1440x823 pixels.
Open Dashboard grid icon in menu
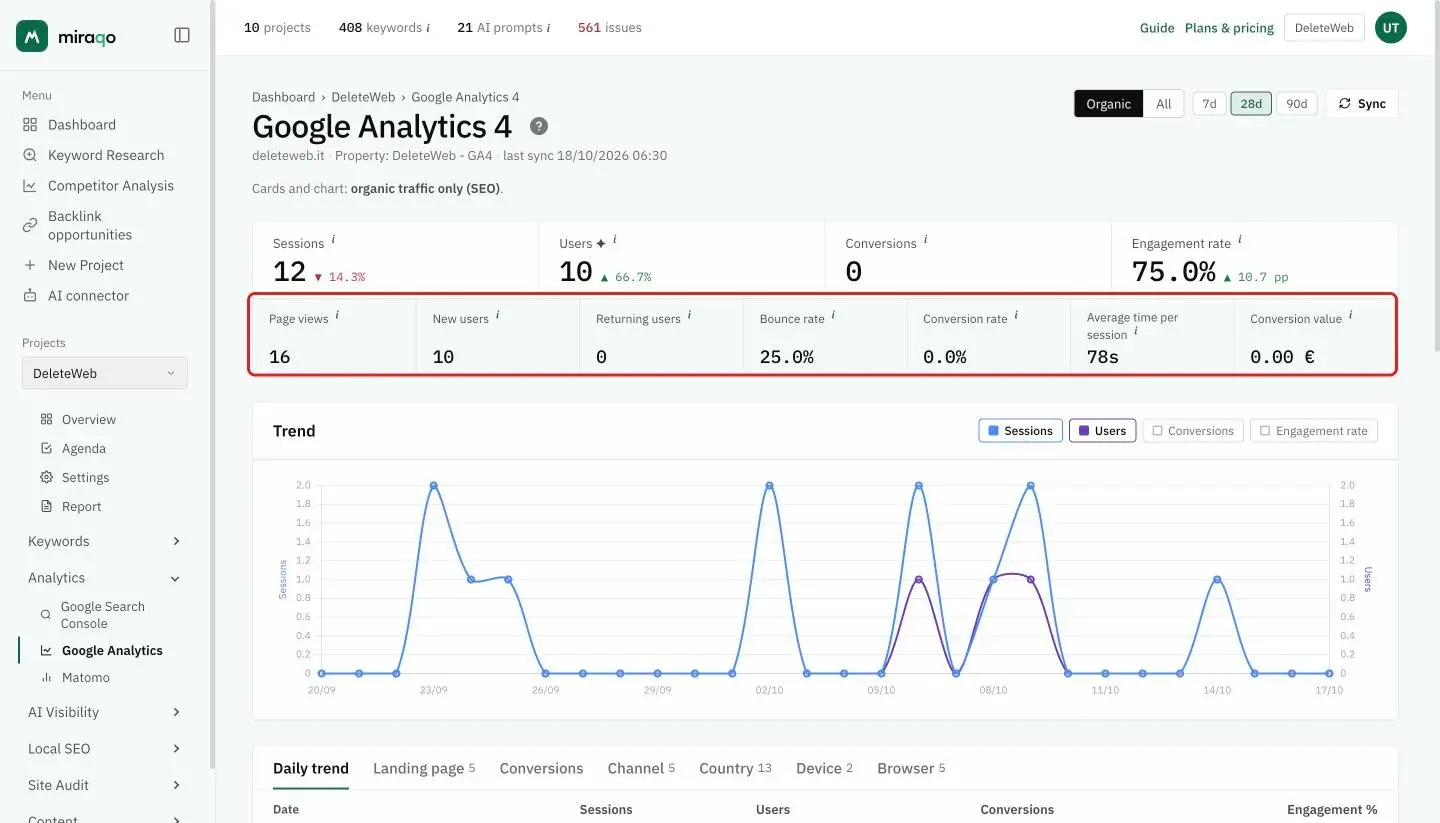coord(29,125)
